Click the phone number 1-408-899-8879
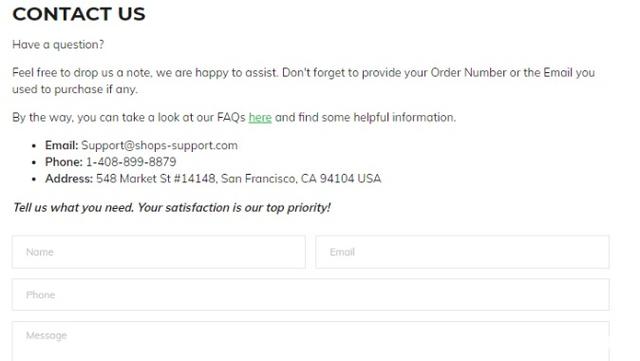This screenshot has width=640, height=361. pyautogui.click(x=131, y=162)
